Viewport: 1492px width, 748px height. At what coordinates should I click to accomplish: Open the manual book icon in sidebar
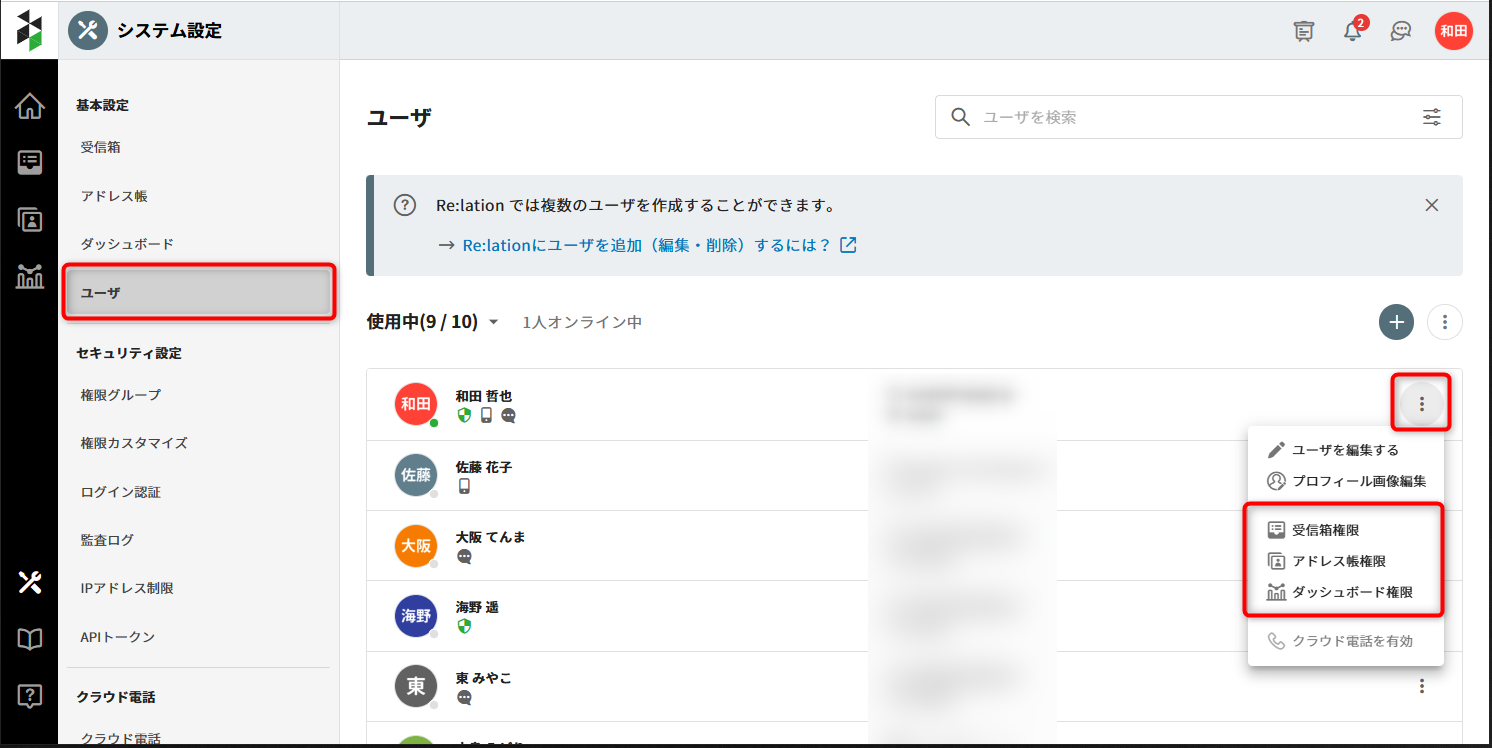pyautogui.click(x=30, y=640)
